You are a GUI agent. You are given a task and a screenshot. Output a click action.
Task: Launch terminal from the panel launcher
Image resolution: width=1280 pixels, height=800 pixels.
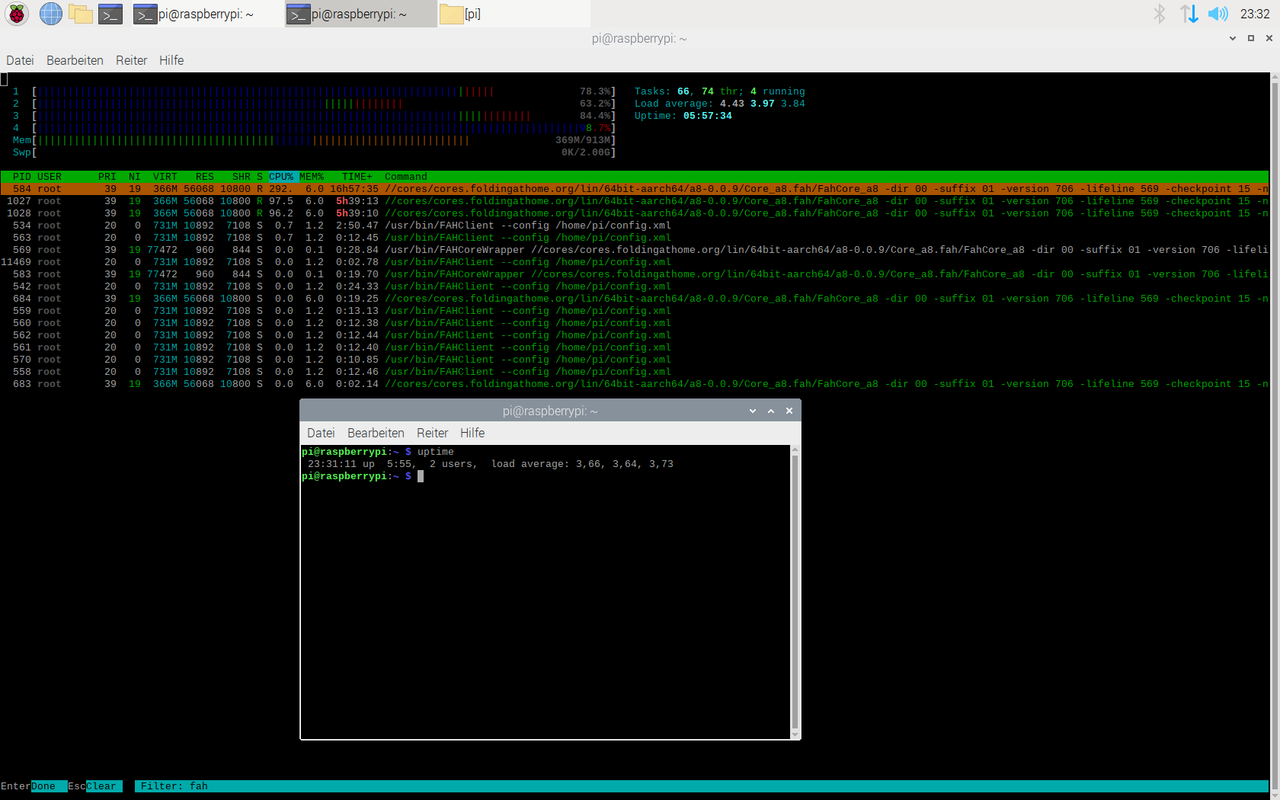(110, 14)
